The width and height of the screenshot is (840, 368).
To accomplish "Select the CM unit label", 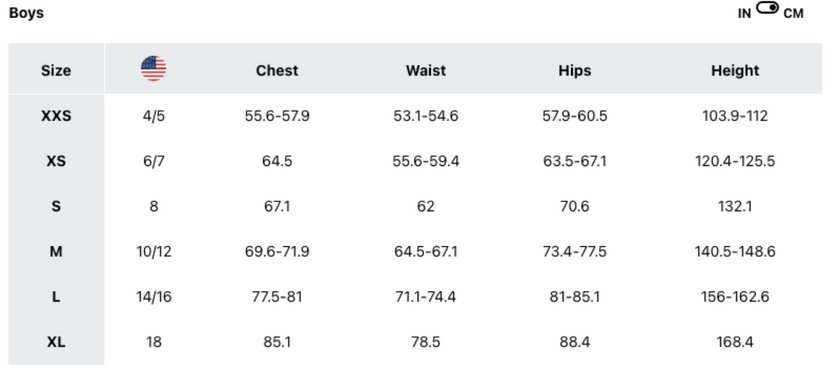I will click(793, 14).
